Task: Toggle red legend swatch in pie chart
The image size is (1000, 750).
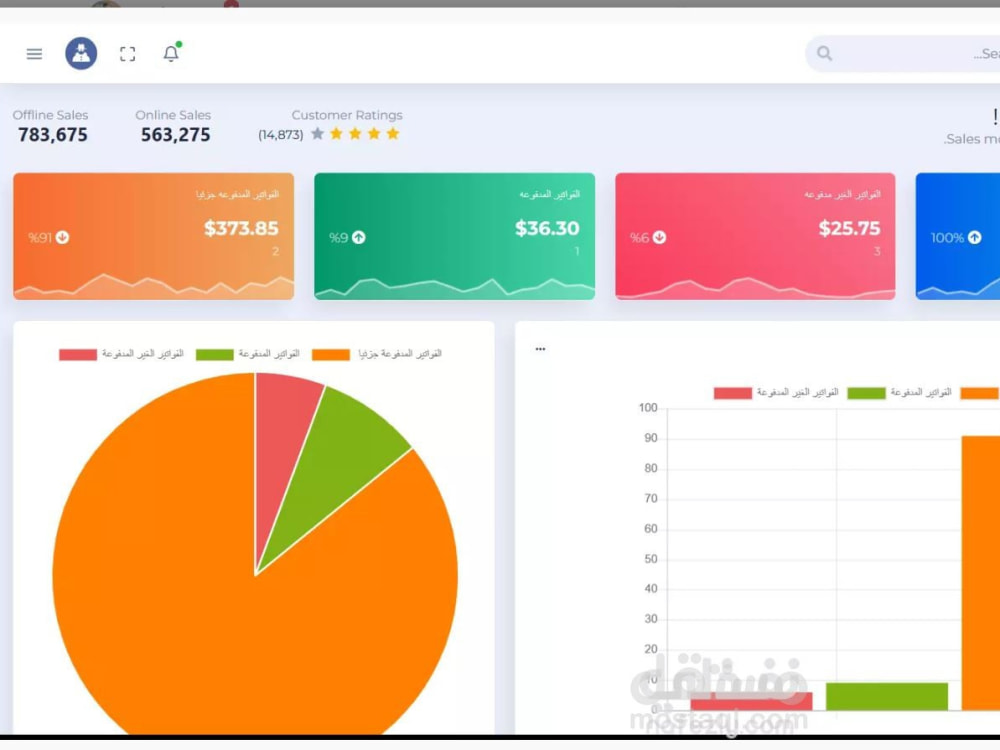Action: click(78, 355)
